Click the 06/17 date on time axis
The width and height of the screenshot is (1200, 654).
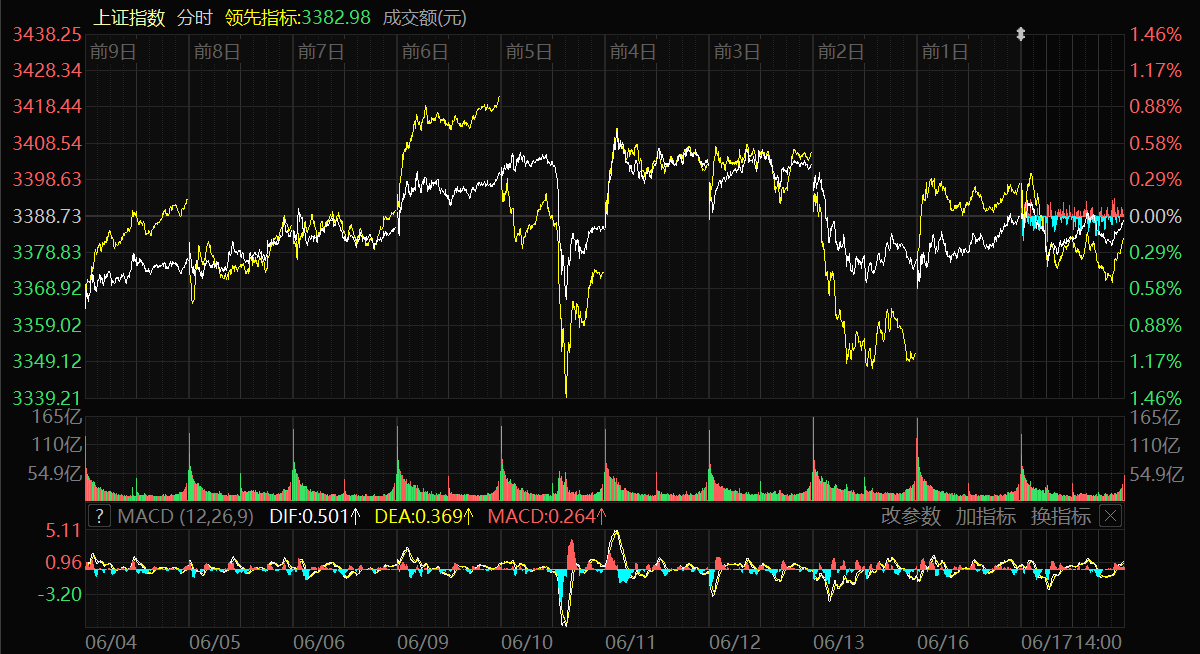point(1044,639)
